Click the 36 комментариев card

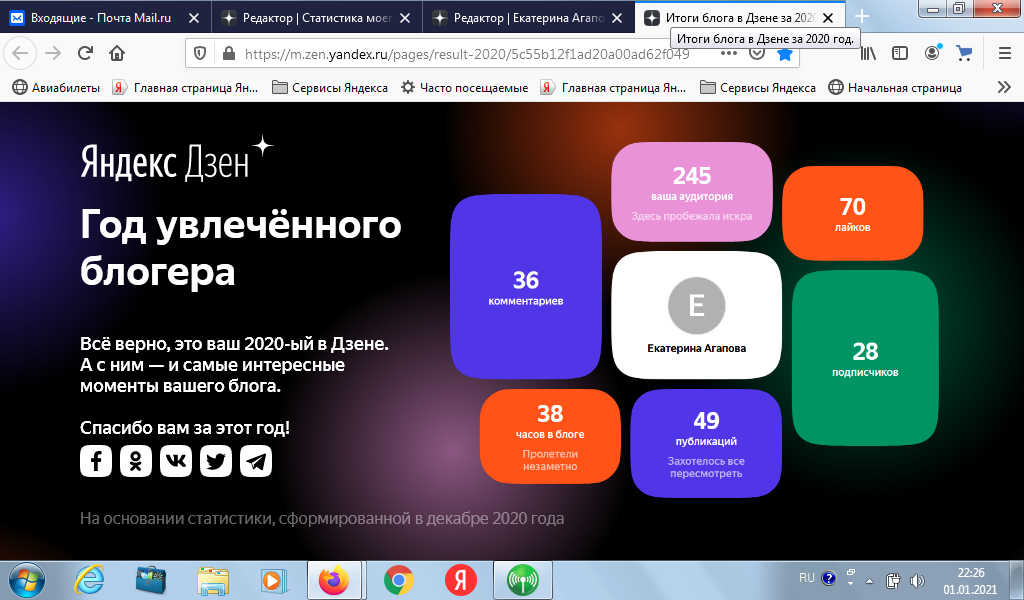[526, 287]
